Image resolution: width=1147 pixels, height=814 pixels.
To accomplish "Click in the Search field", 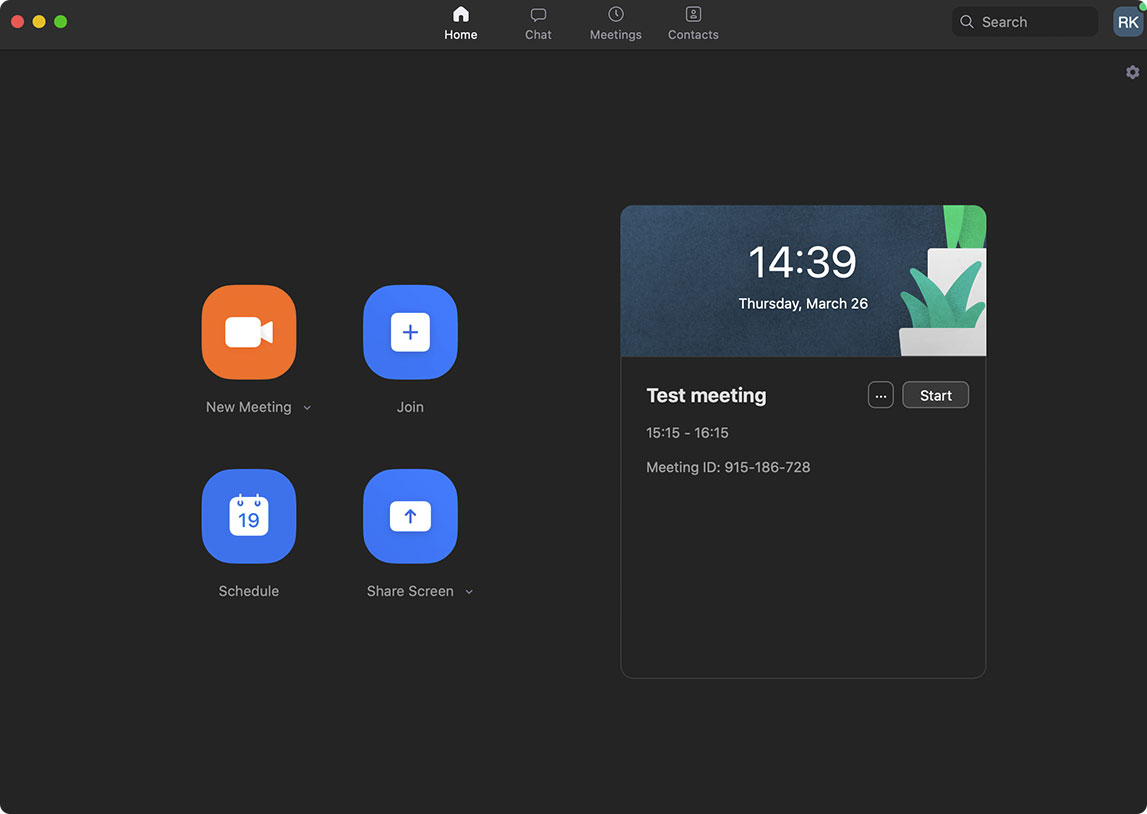I will 1030,22.
